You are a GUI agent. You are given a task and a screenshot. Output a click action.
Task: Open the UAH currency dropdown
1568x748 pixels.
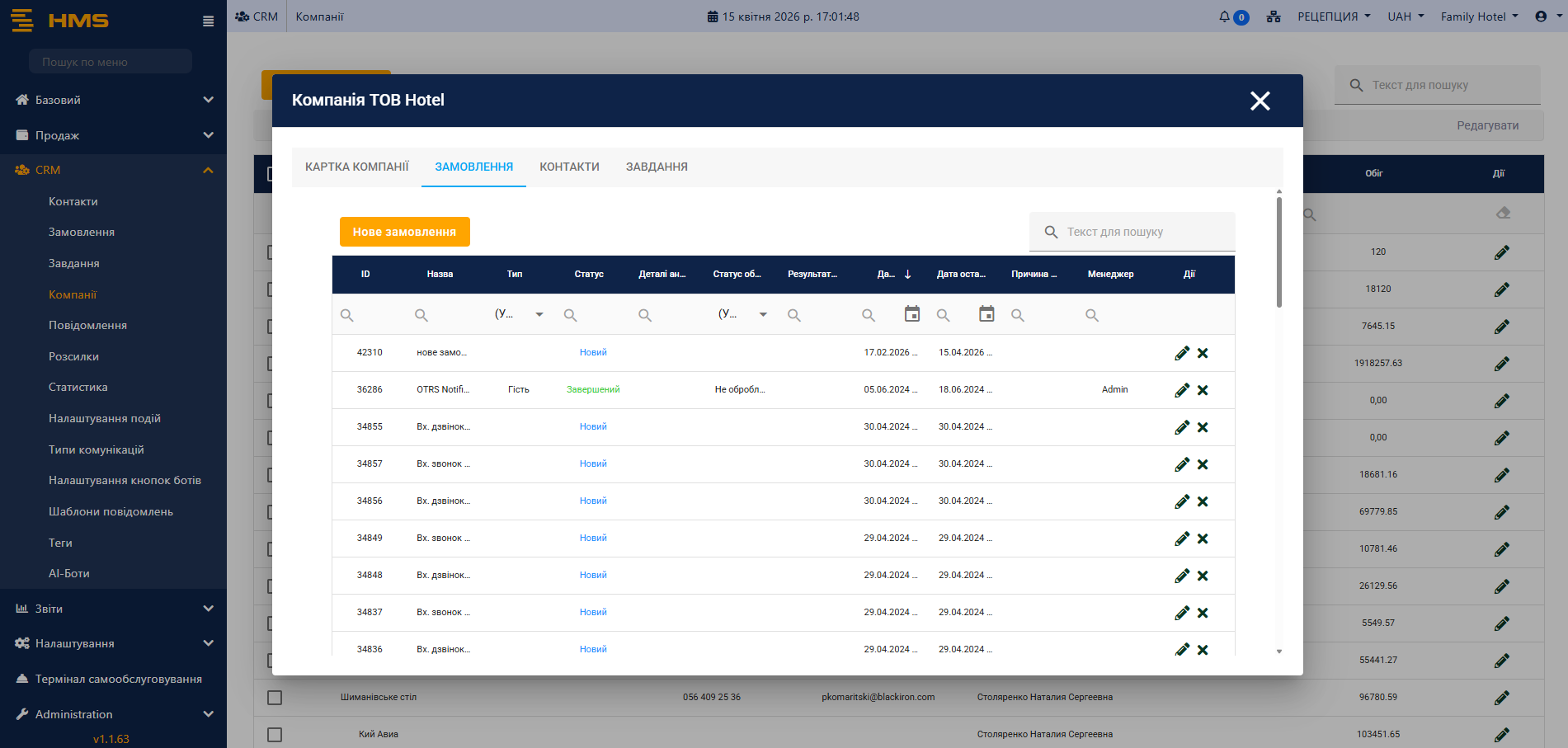point(1406,16)
